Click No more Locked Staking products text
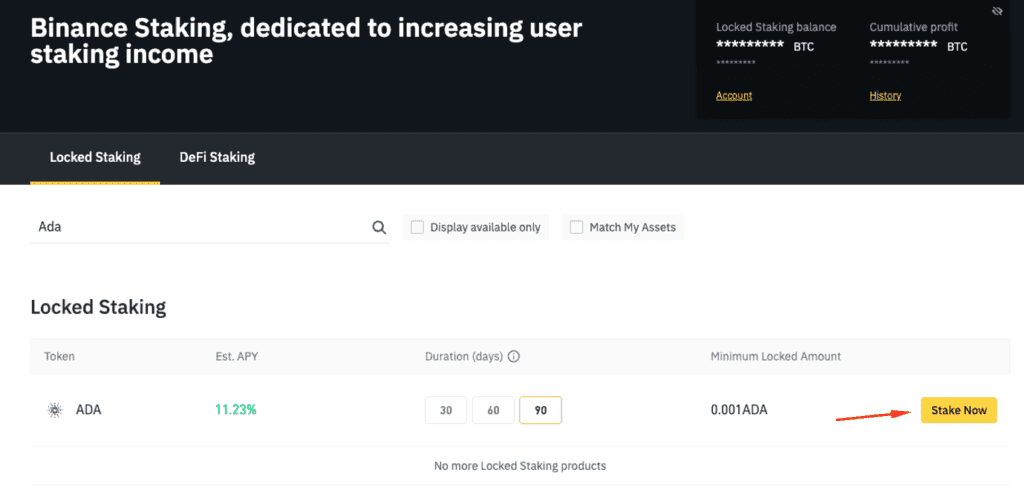The image size is (1024, 501). pos(520,466)
